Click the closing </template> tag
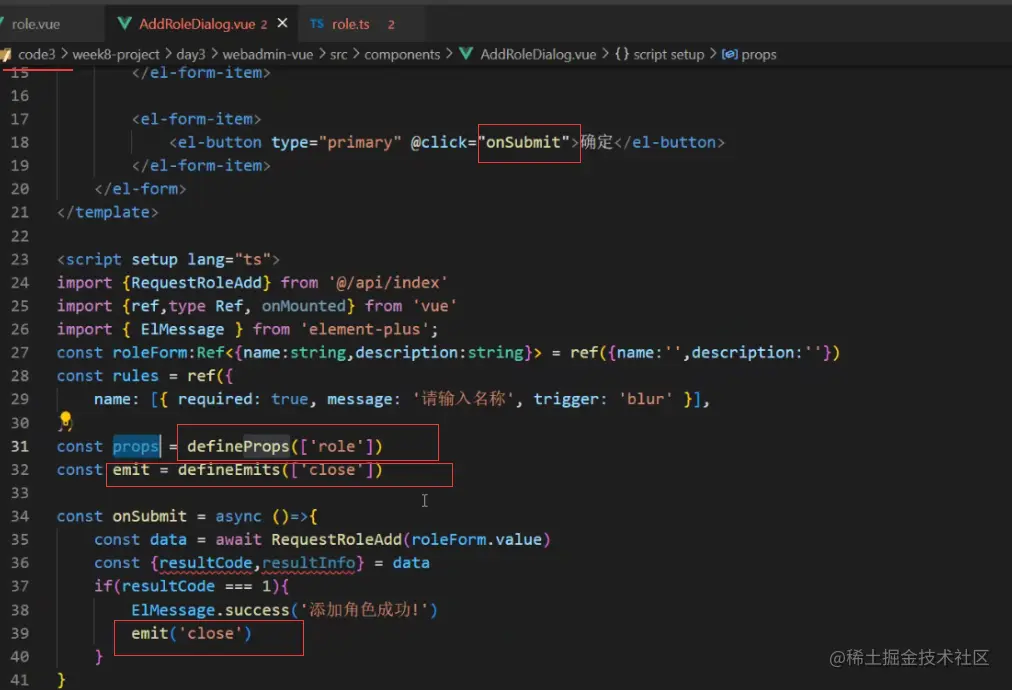The height and width of the screenshot is (690, 1012). click(108, 212)
